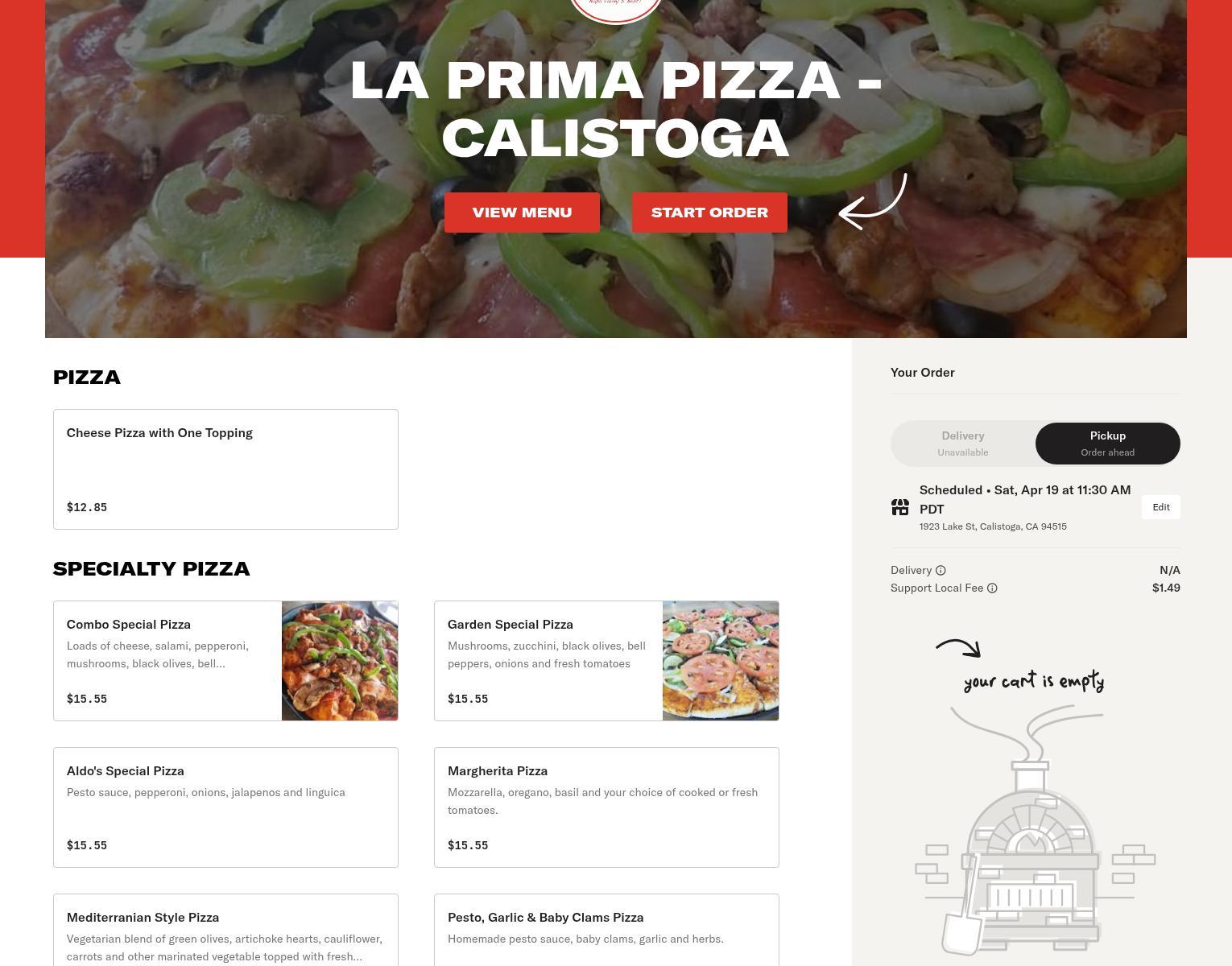Click the restaurant logo at top
Image resolution: width=1232 pixels, height=966 pixels.
(x=616, y=10)
